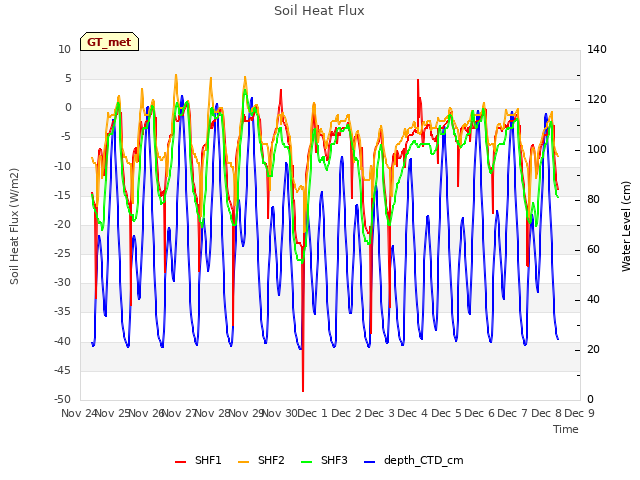Click the Dec 1 x-axis tick label

click(313, 413)
